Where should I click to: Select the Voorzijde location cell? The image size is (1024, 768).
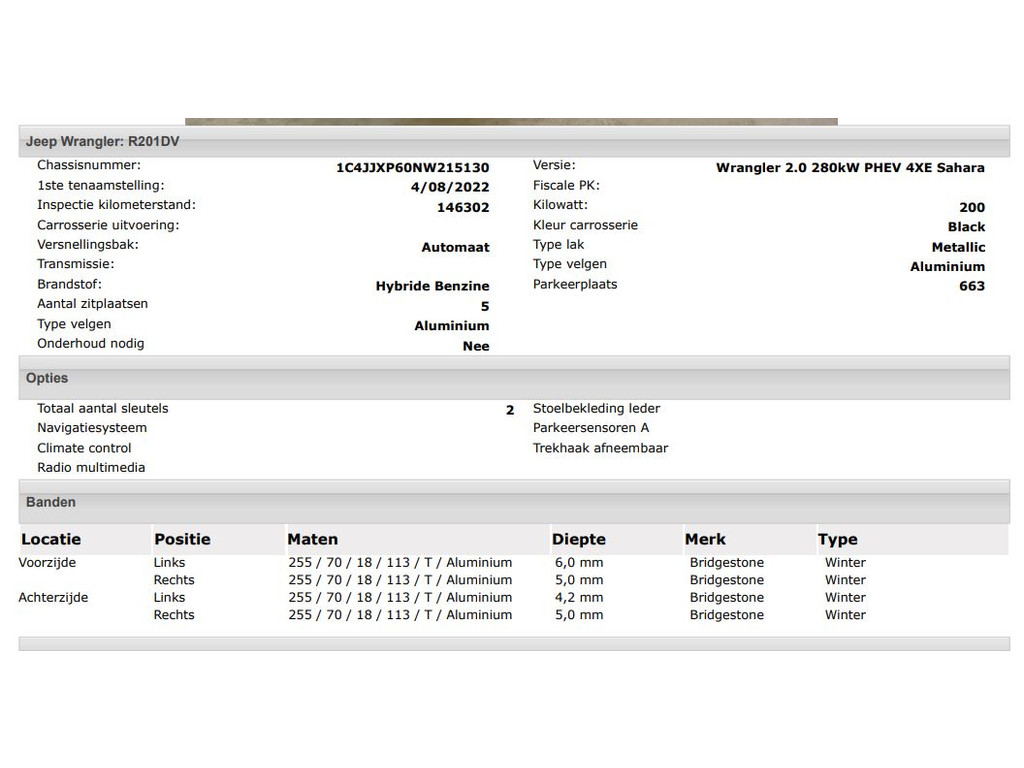click(47, 562)
